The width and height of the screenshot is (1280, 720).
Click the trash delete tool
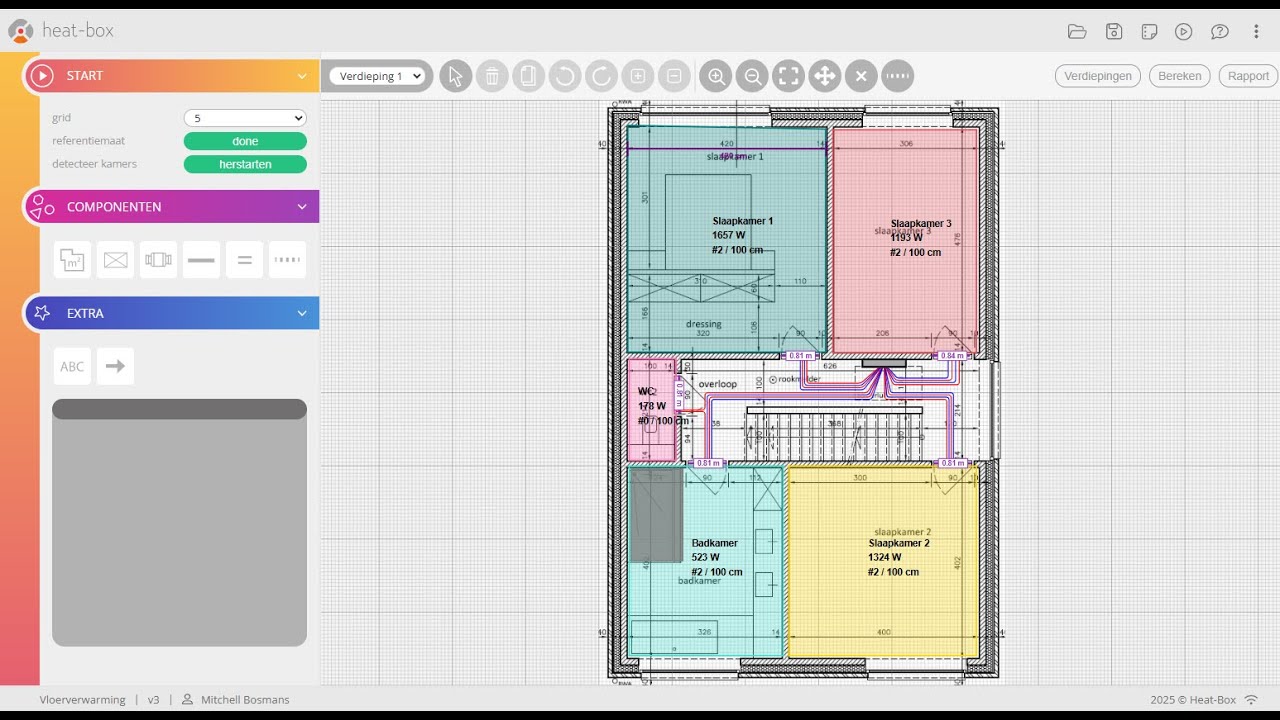pos(492,76)
